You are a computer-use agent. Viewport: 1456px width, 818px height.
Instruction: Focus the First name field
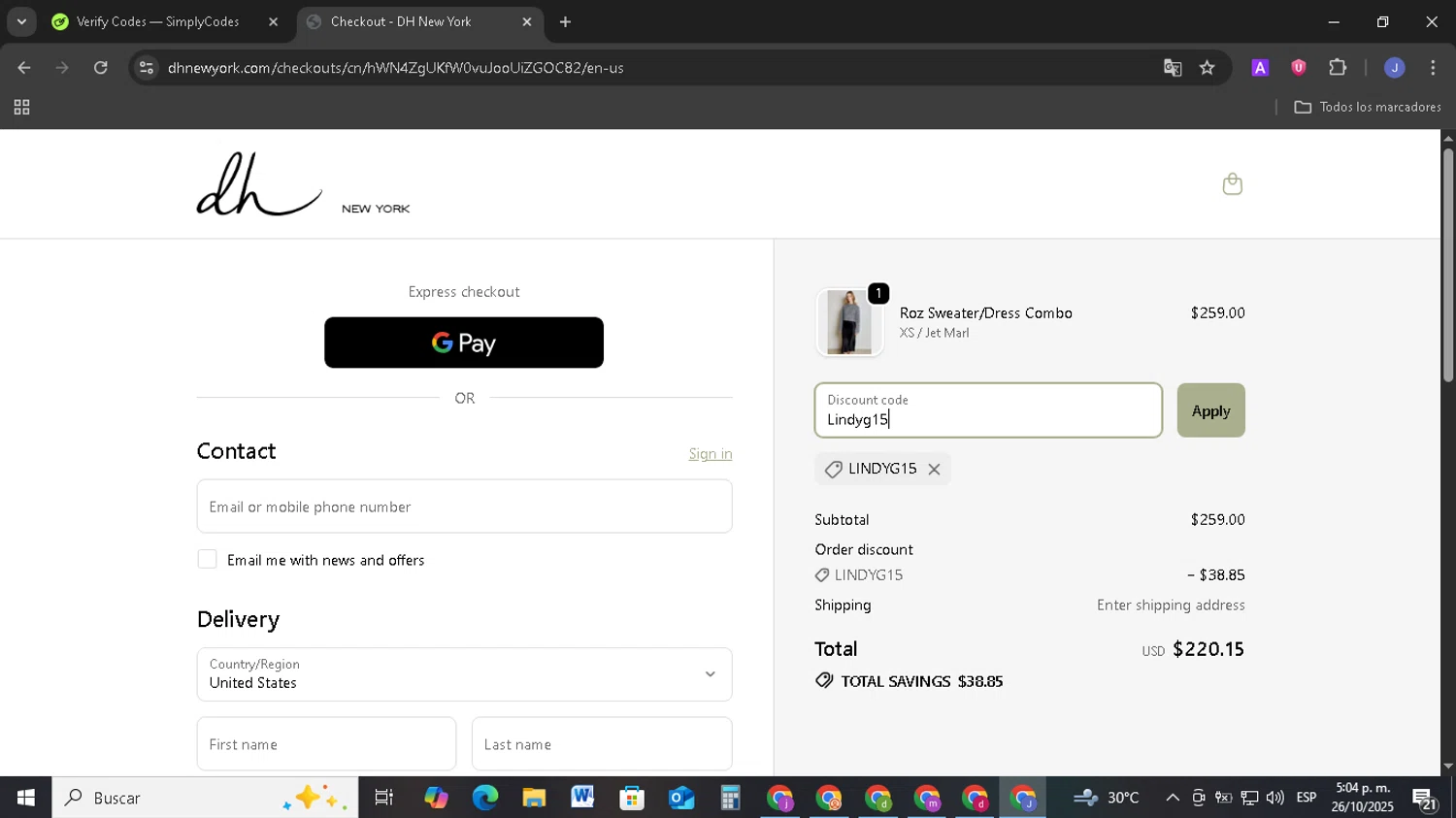pos(326,744)
